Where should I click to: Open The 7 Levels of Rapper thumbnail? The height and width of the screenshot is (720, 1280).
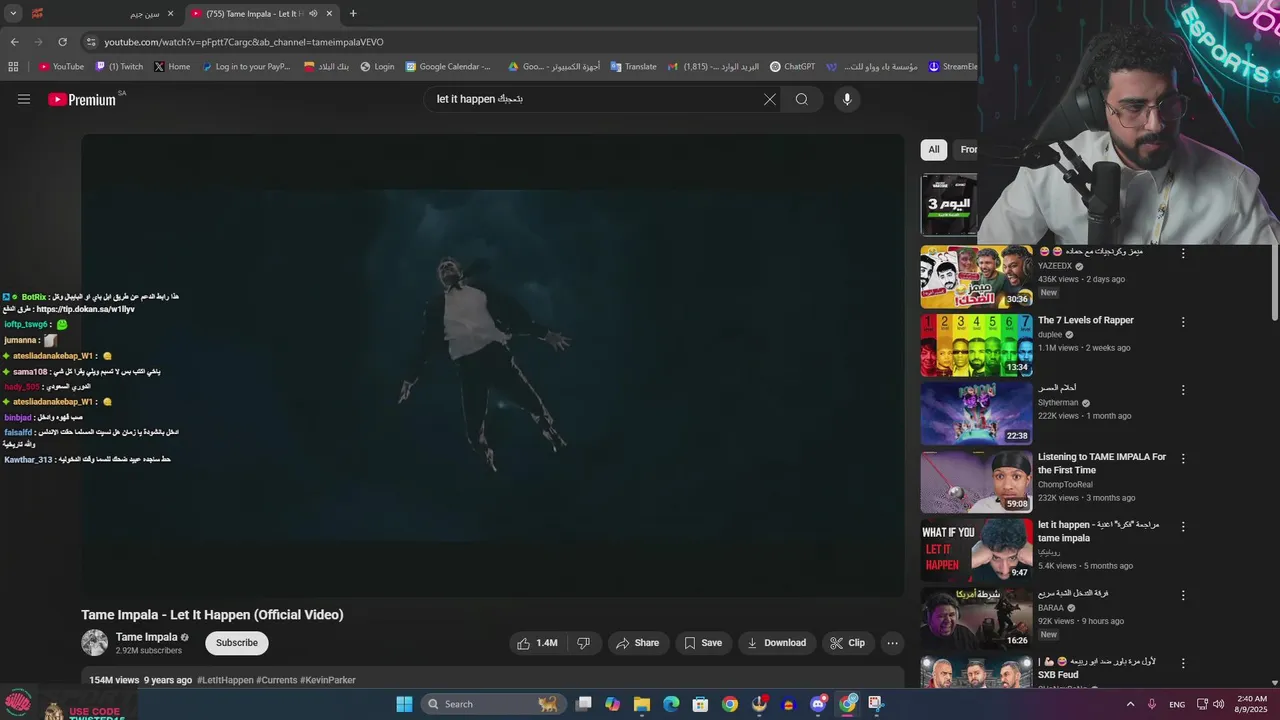click(976, 345)
